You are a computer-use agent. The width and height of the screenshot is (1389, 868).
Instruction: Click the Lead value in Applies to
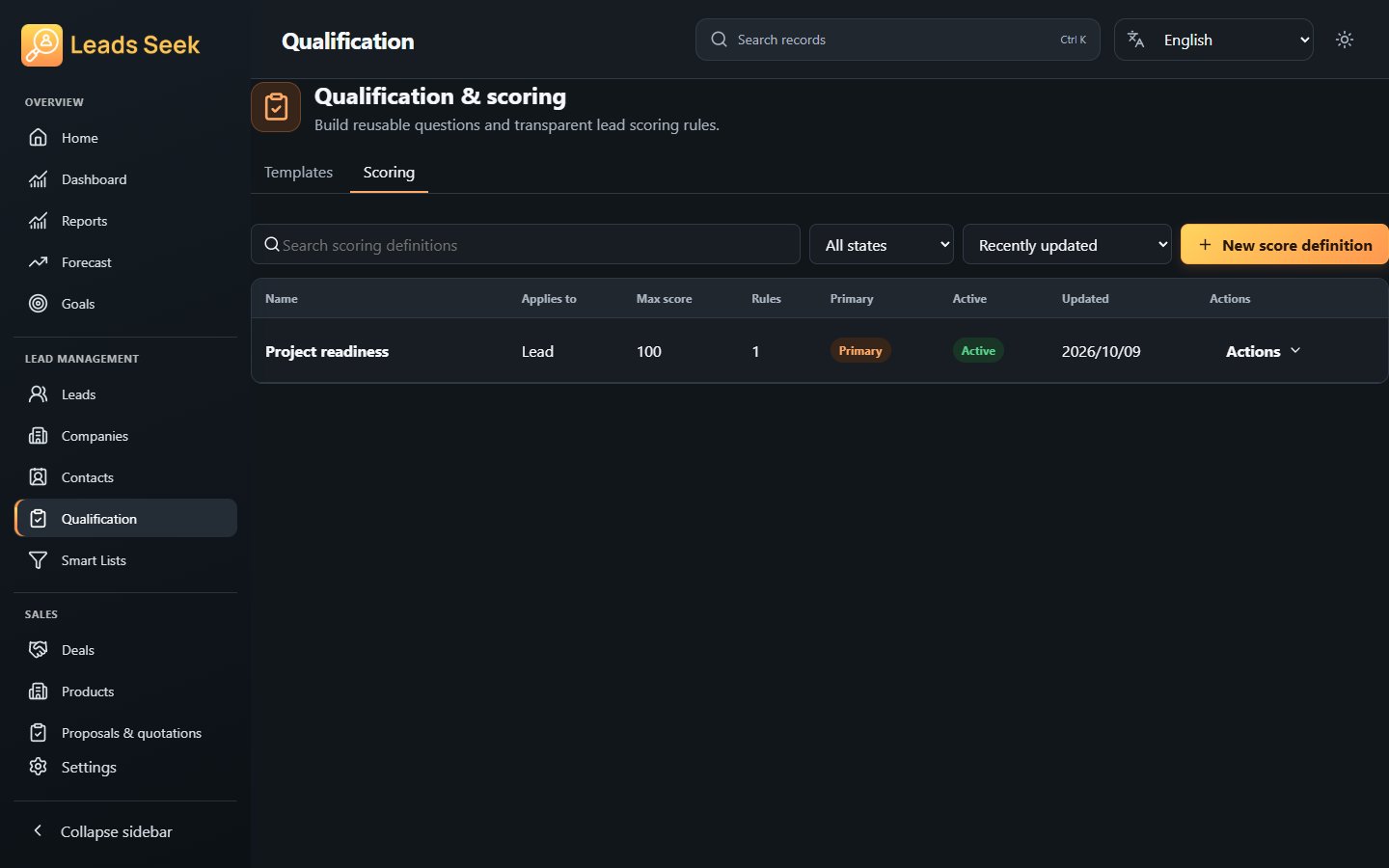pyautogui.click(x=537, y=352)
